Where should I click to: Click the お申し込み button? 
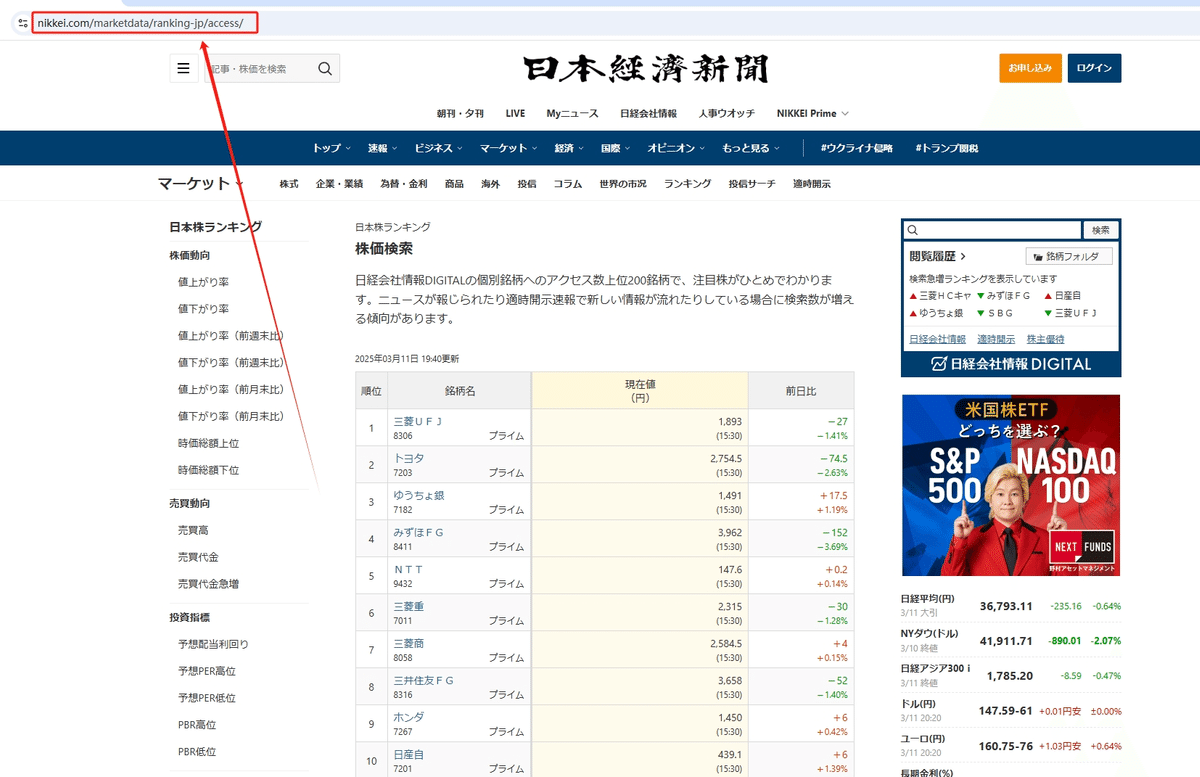coord(1030,68)
